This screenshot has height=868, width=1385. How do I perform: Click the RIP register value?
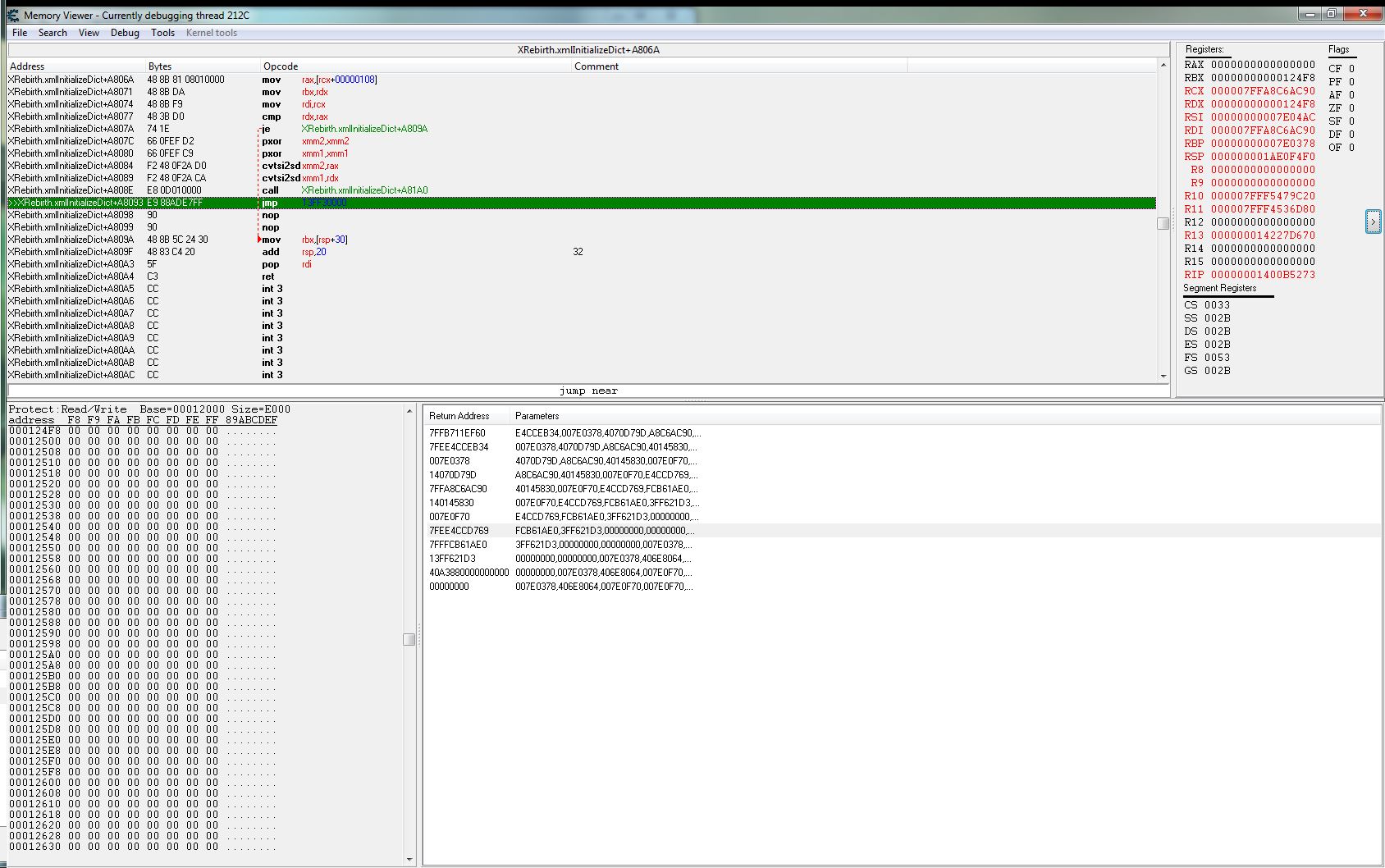point(1263,275)
